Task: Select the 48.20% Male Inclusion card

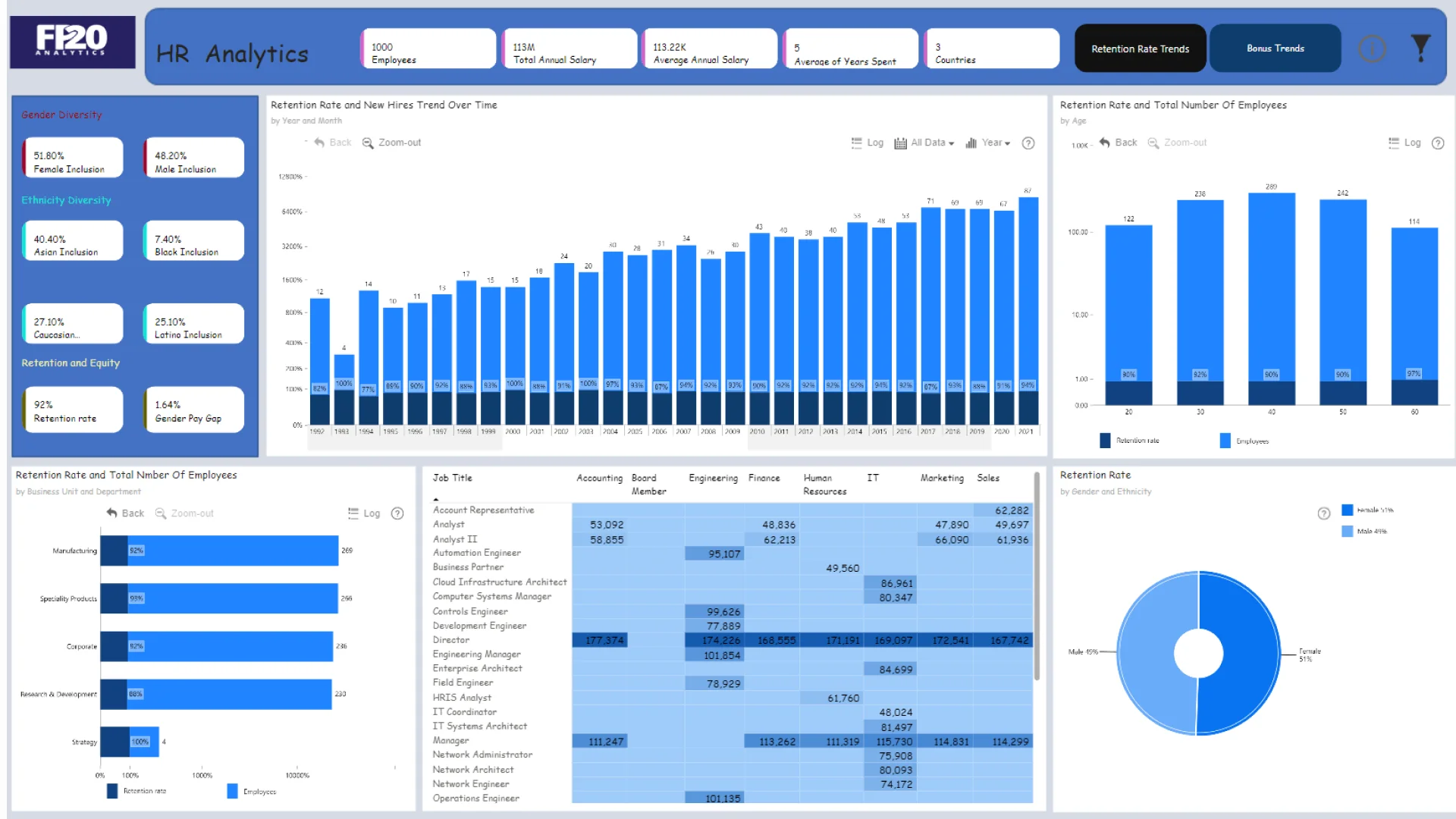Action: coord(194,158)
